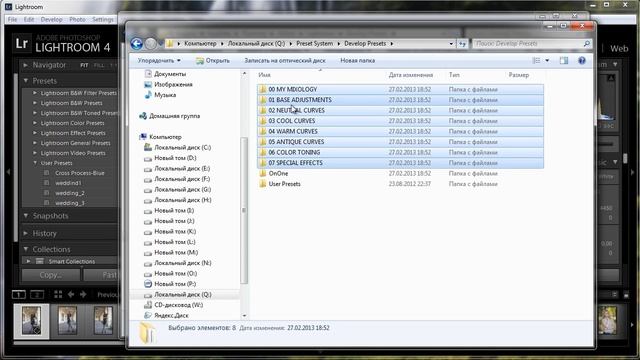This screenshot has width=640, height=360.
Task: Click Lightroom Copy... button
Action: click(x=51, y=275)
